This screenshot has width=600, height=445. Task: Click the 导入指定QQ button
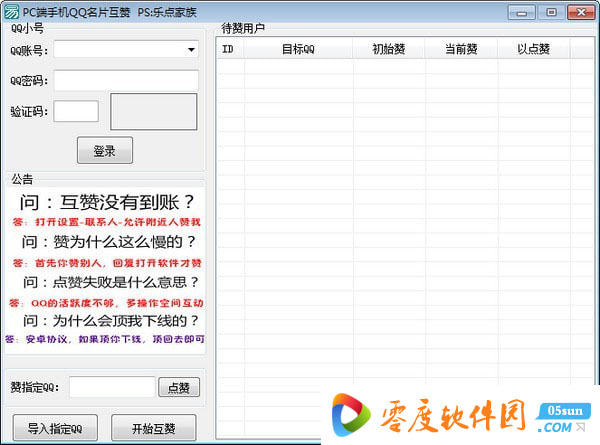coord(55,428)
